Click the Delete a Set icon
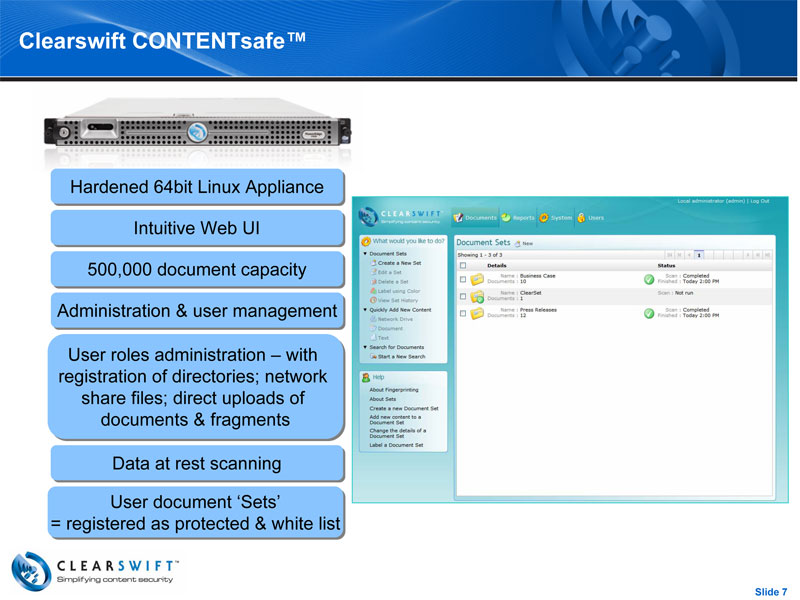Viewport: 800px width, 600px height. 373,282
